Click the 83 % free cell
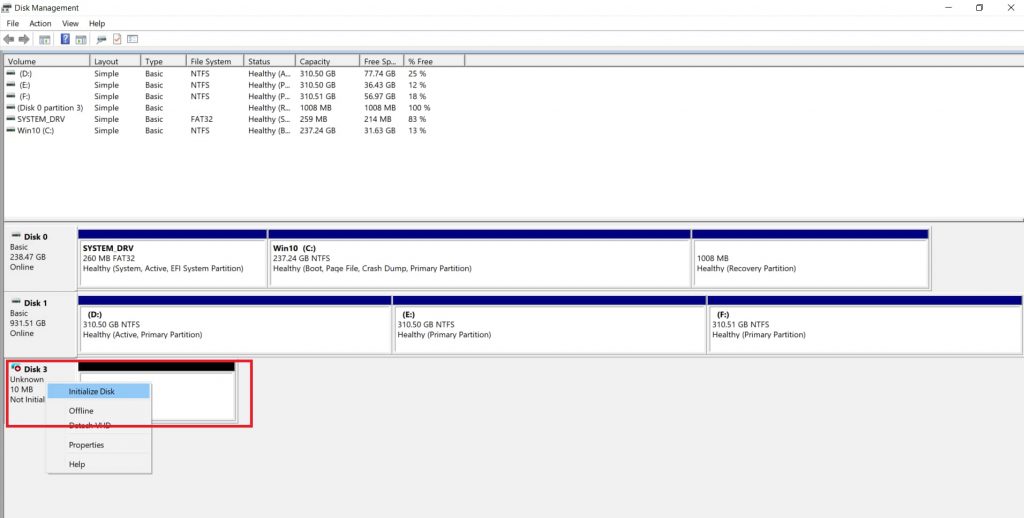The width and height of the screenshot is (1024, 518). [417, 119]
